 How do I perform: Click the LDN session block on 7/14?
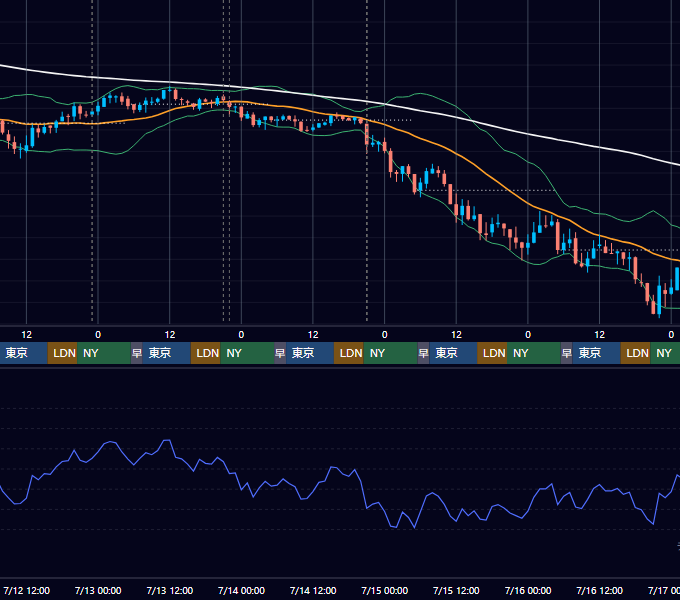pyautogui.click(x=349, y=353)
